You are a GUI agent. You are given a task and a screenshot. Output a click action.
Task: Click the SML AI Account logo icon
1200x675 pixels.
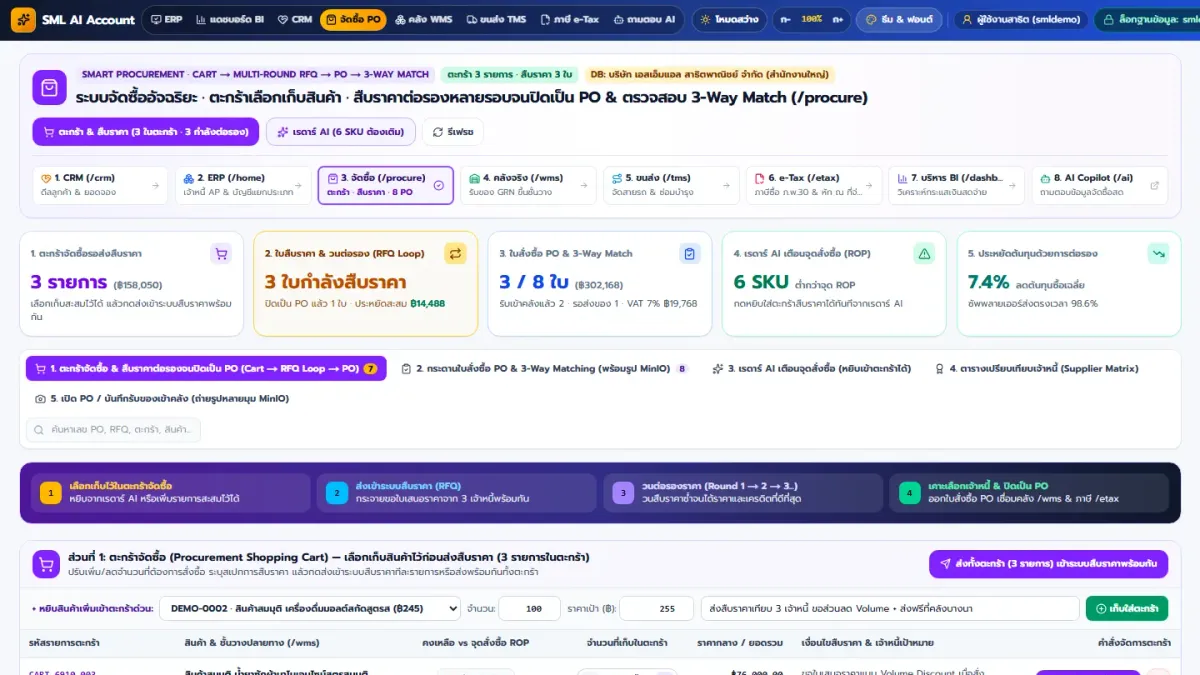click(21, 19)
